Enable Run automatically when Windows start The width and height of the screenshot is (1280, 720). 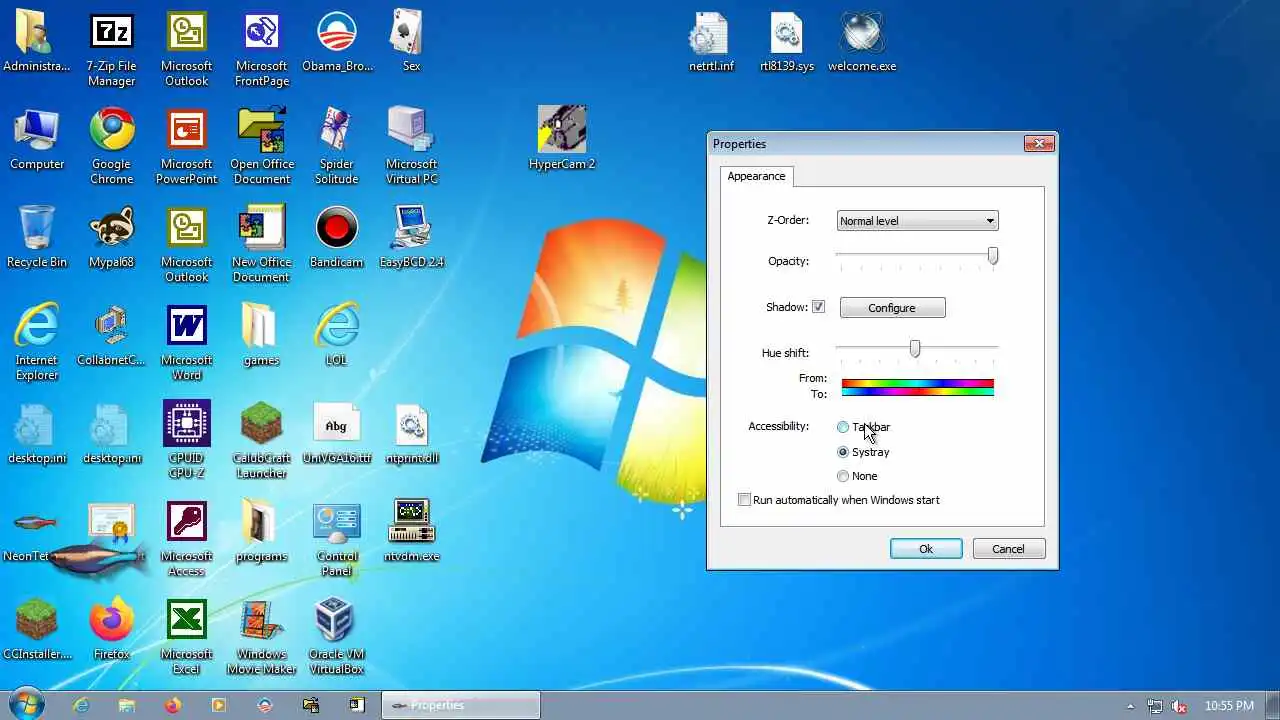tap(744, 500)
